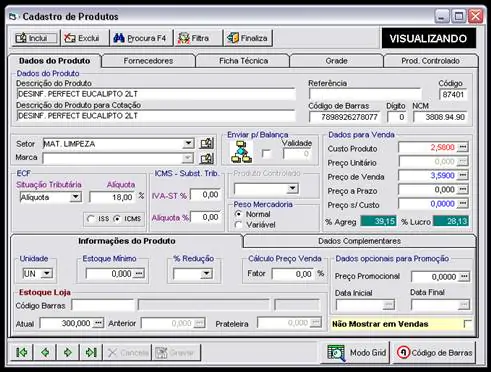Viewport: 491px width, 372px height.
Task: Open the % Redução dropdown
Action: pos(206,274)
